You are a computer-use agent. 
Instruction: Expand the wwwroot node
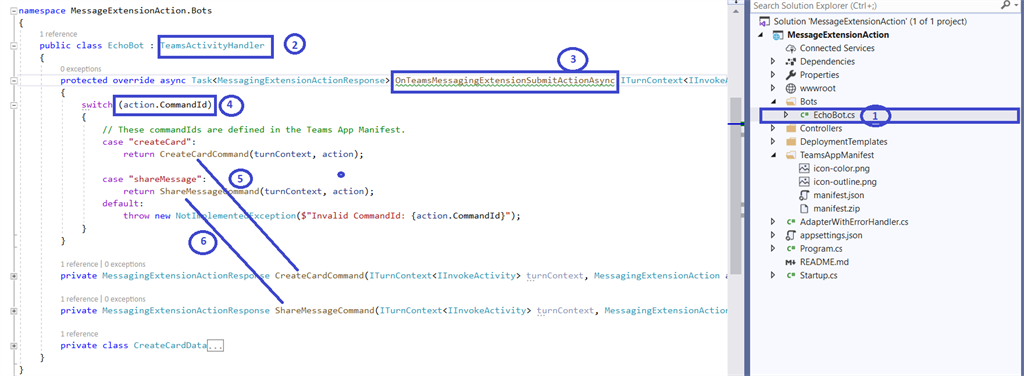(x=774, y=88)
